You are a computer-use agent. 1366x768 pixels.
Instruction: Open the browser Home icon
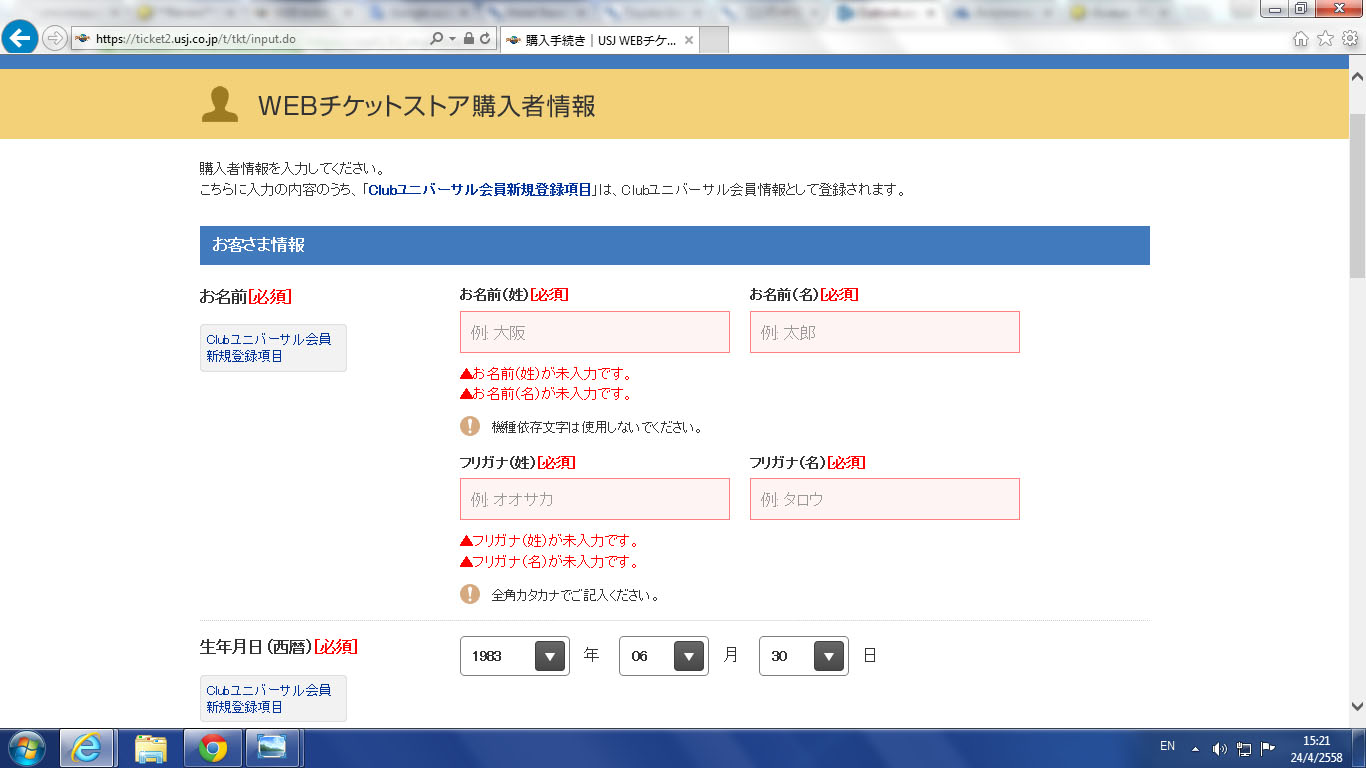pos(1301,39)
